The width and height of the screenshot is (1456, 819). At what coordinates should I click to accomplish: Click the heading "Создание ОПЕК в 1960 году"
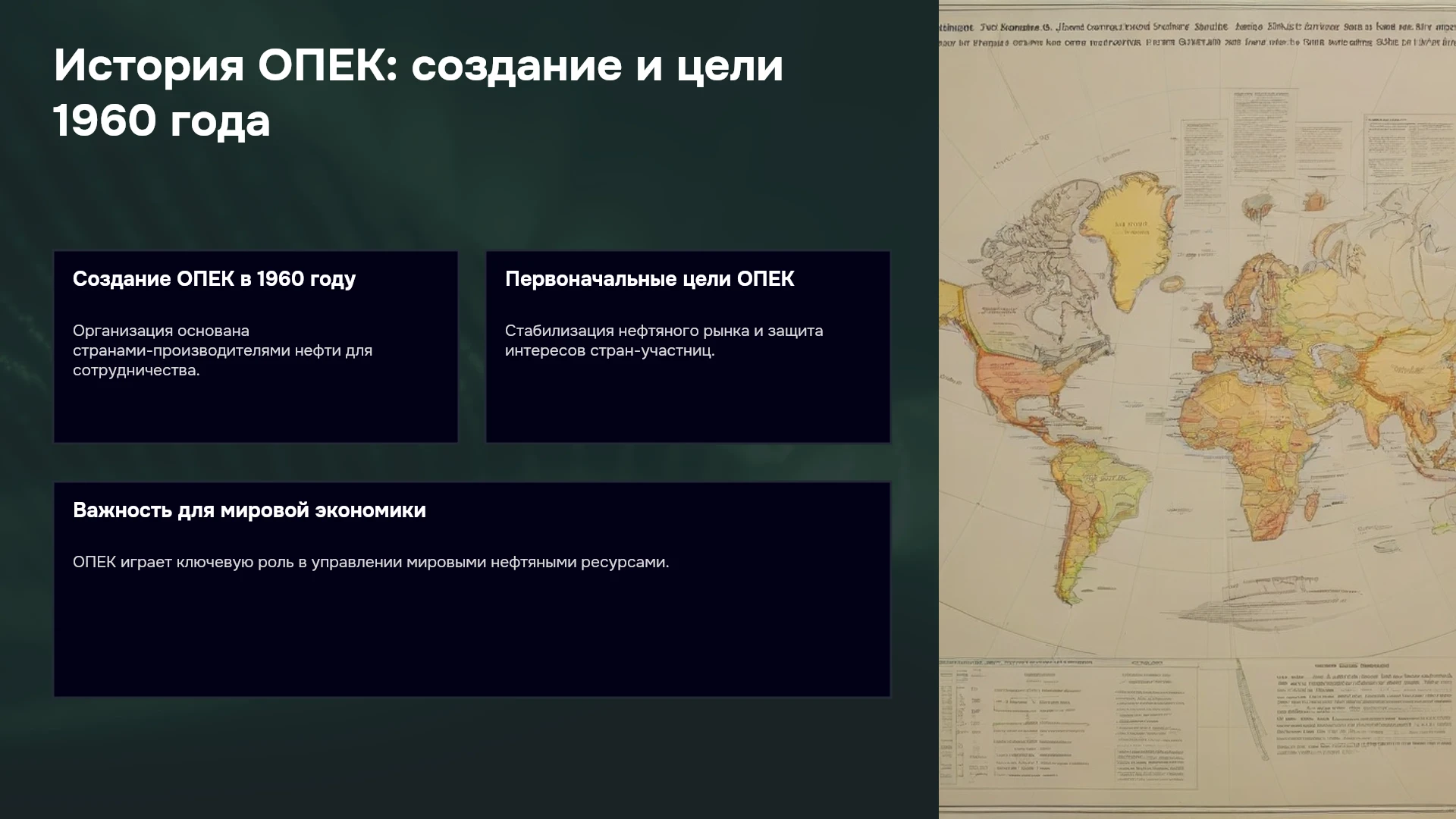tap(214, 279)
